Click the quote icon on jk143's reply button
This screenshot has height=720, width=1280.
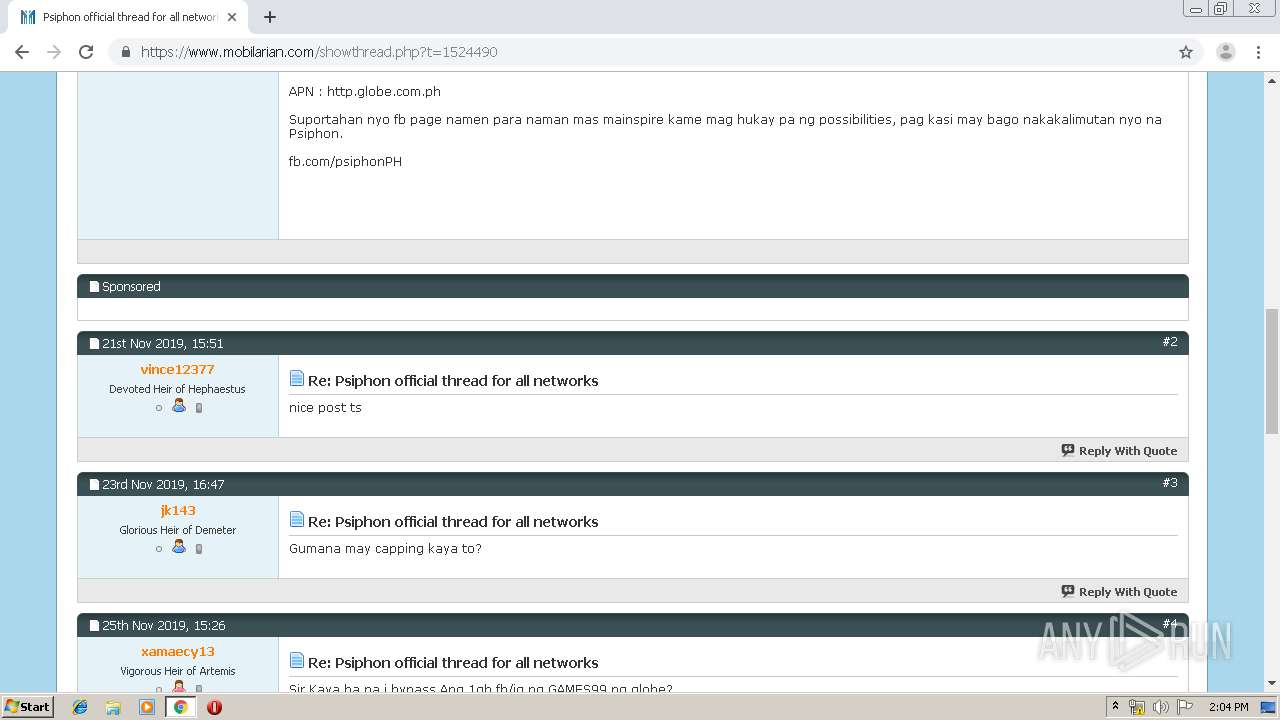1068,592
